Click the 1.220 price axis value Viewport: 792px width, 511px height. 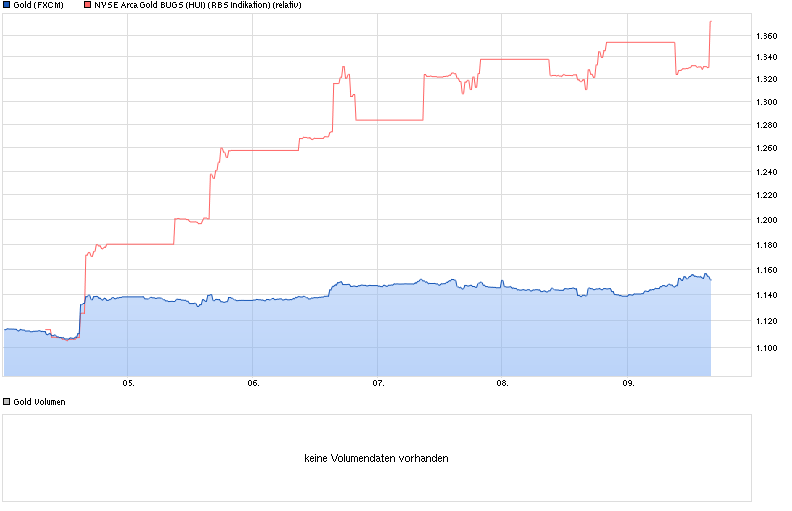pos(767,195)
